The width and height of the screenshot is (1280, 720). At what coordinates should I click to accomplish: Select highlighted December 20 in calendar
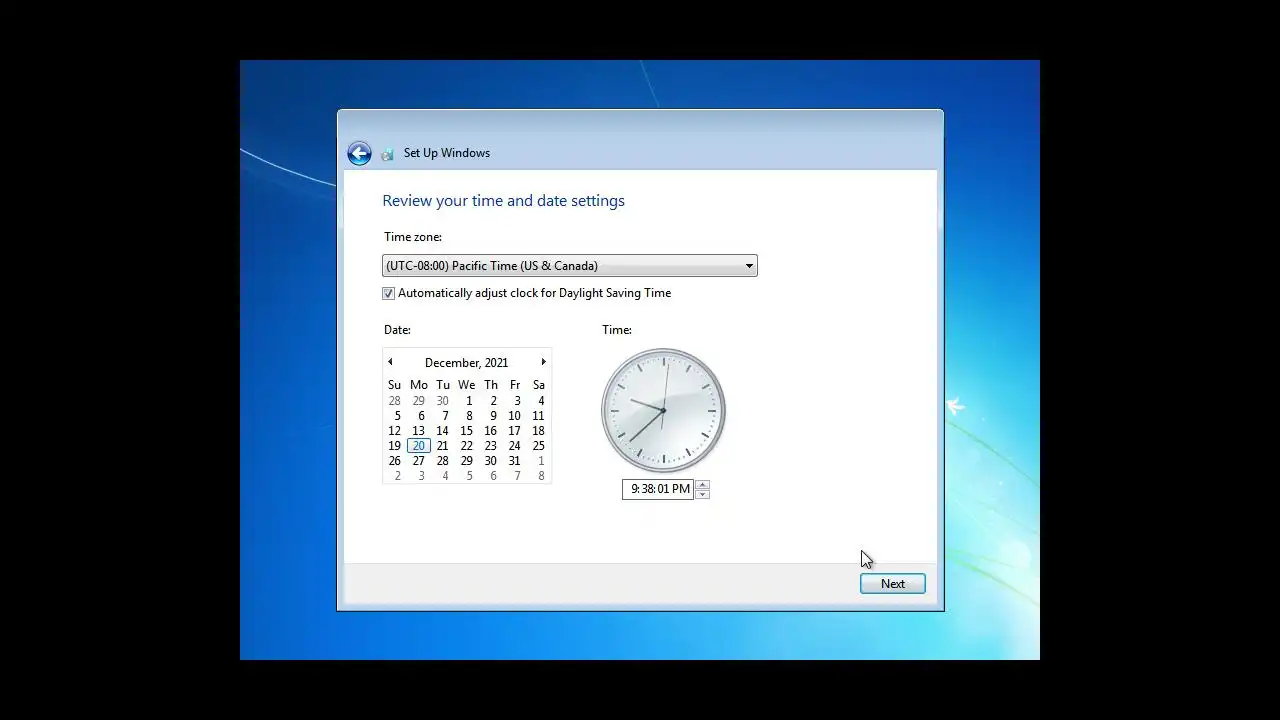419,446
